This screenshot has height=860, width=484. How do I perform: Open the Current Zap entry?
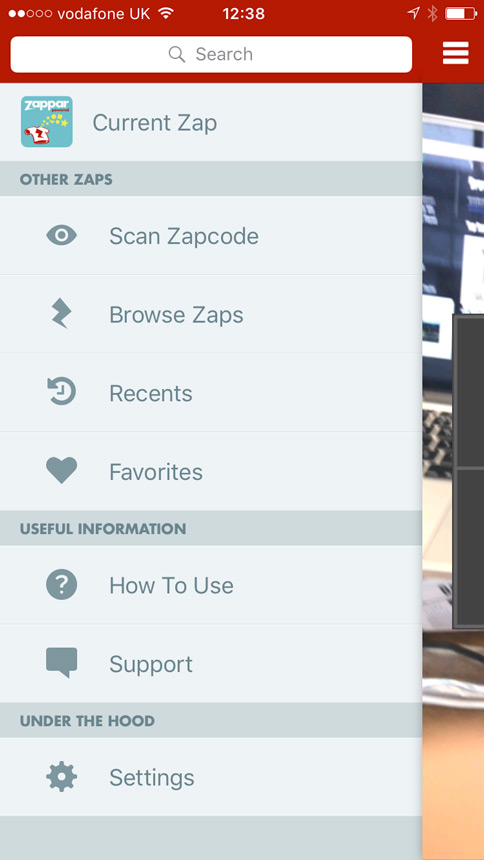(211, 122)
